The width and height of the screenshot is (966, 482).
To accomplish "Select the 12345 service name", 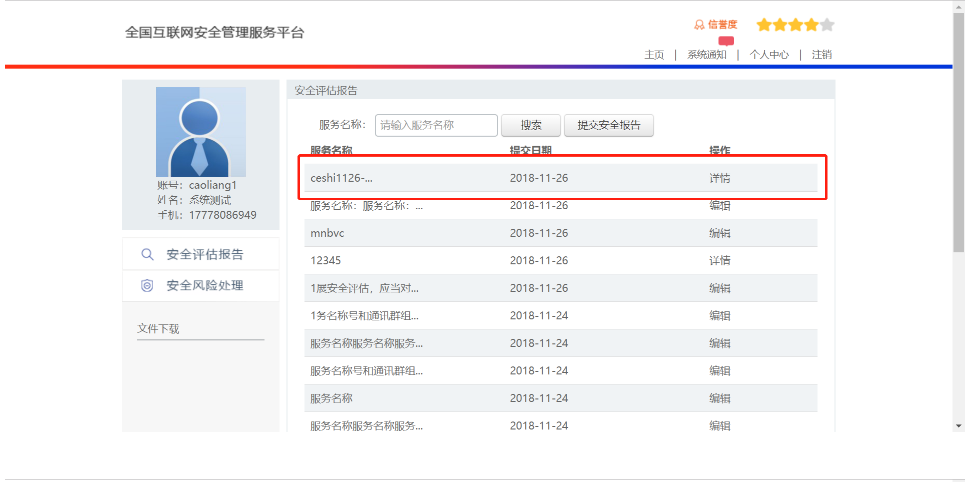I will (x=325, y=260).
